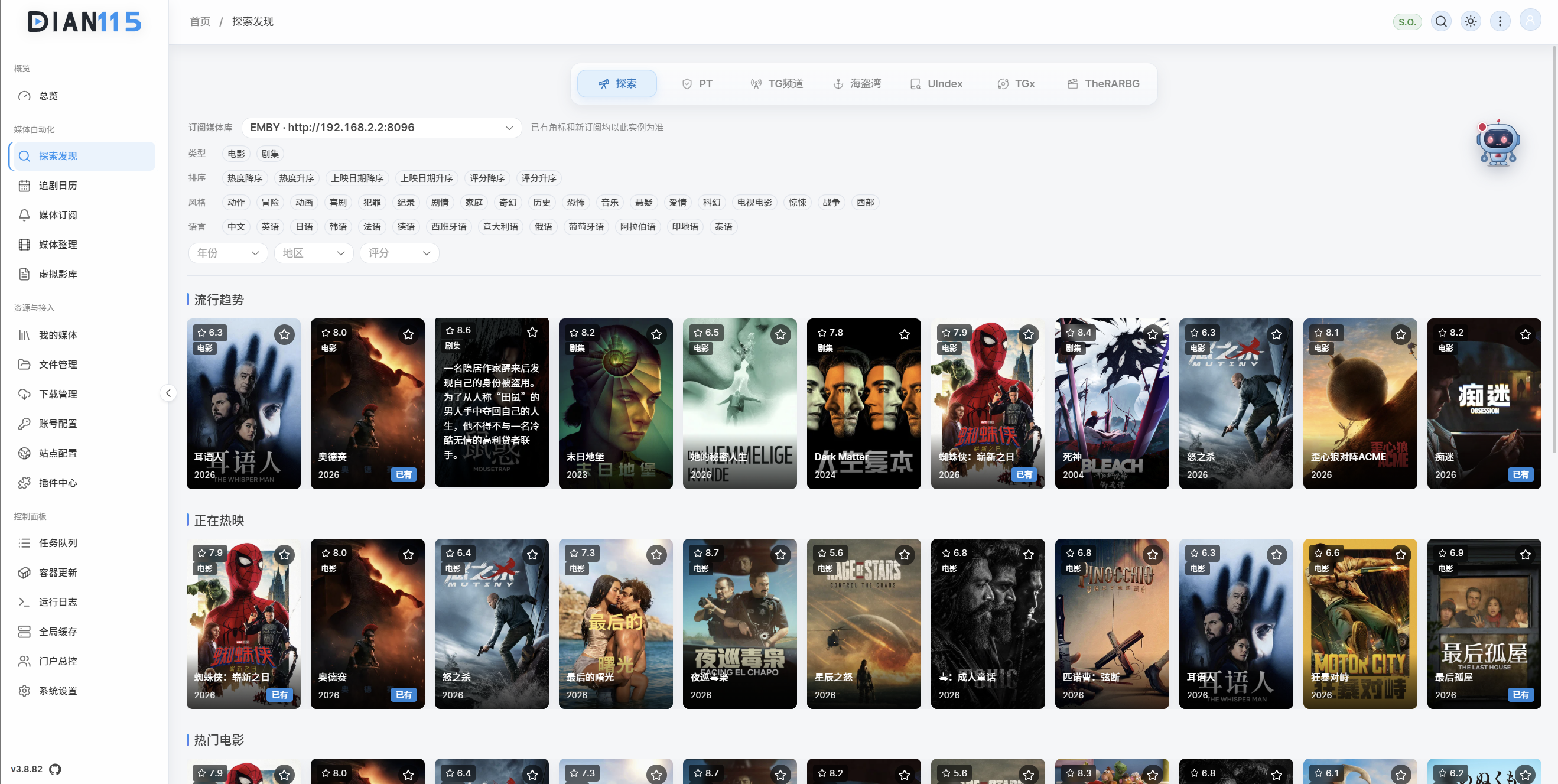Sort by 评分降序
The image size is (1558, 784).
point(487,178)
